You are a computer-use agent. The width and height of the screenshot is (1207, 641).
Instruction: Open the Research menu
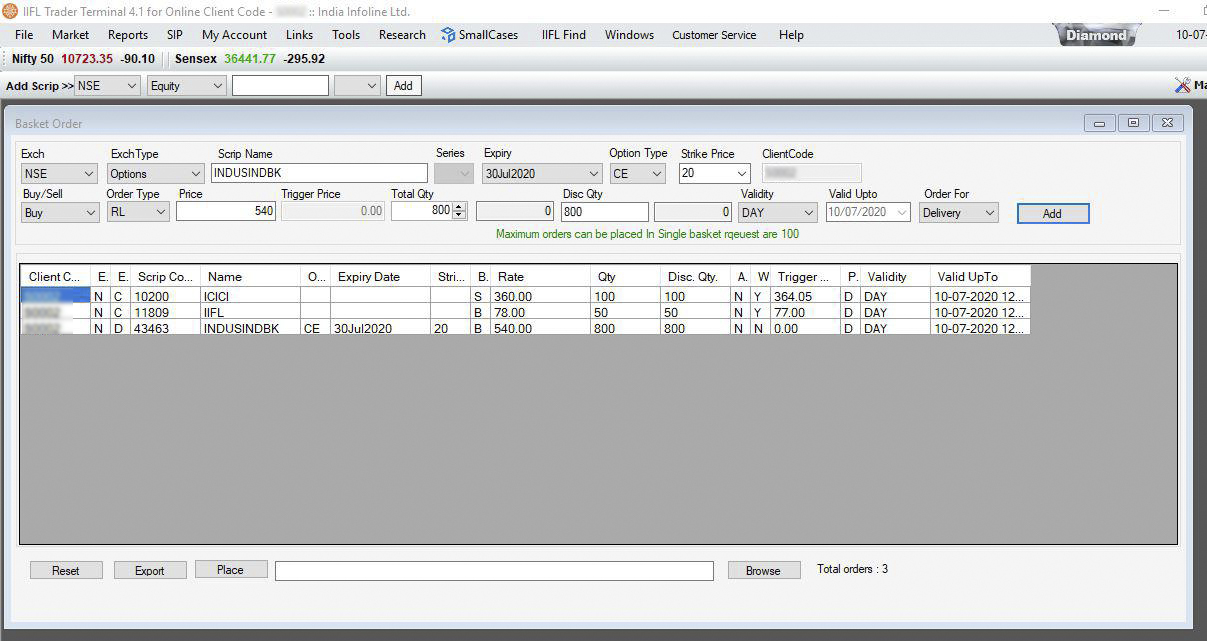402,35
